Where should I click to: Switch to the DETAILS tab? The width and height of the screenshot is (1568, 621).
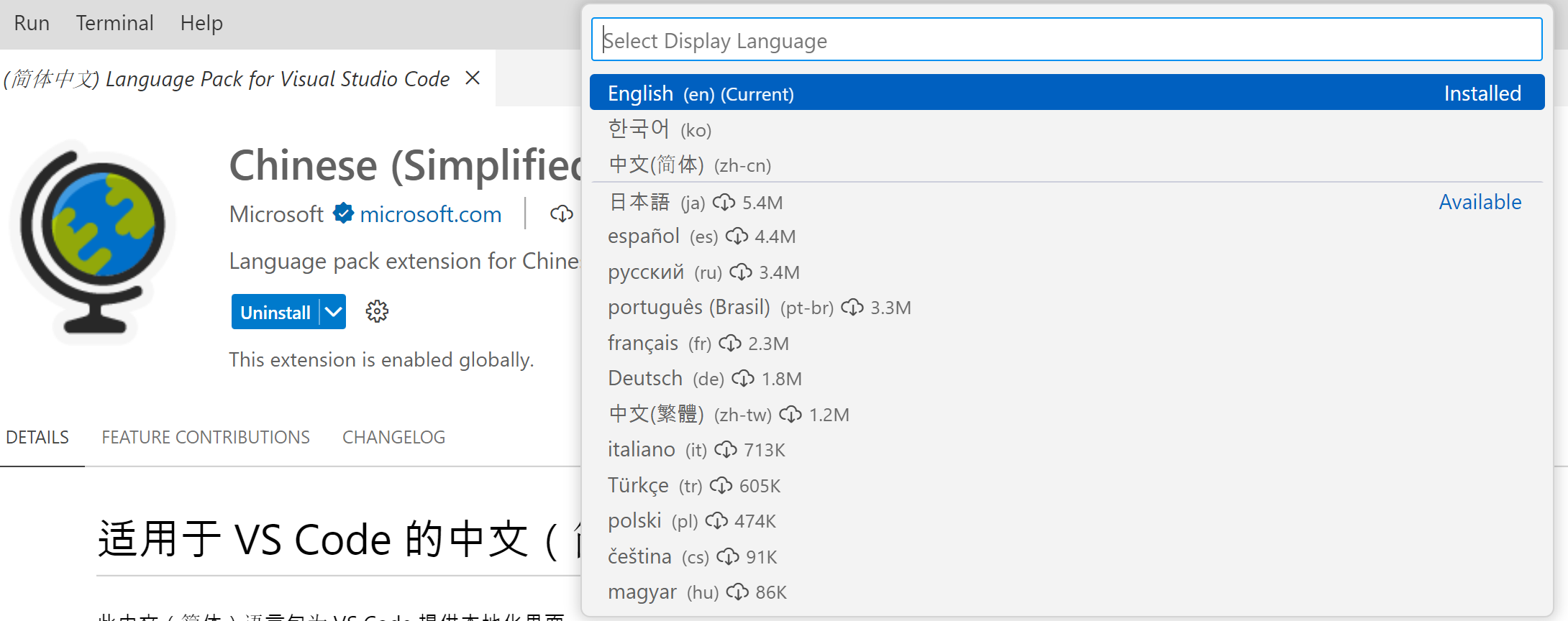(37, 437)
